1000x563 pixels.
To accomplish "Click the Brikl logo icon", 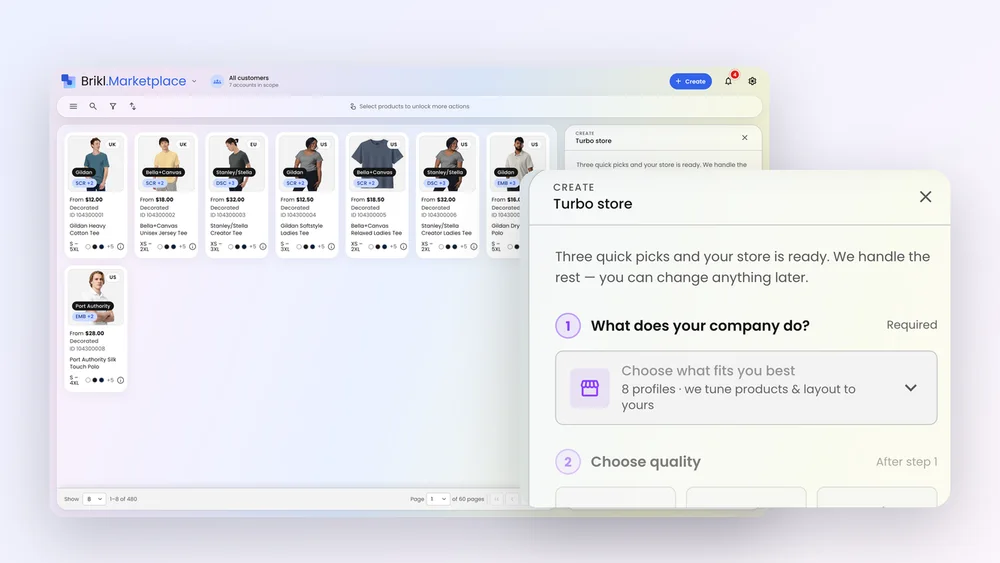I will [x=68, y=80].
